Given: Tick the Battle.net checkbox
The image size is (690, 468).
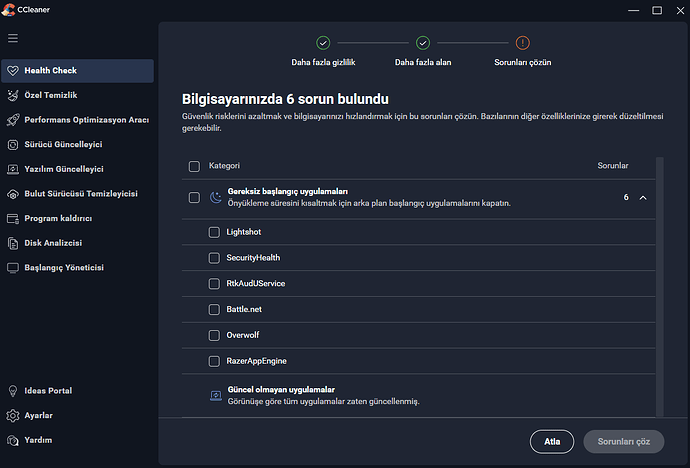Looking at the screenshot, I should [x=214, y=310].
